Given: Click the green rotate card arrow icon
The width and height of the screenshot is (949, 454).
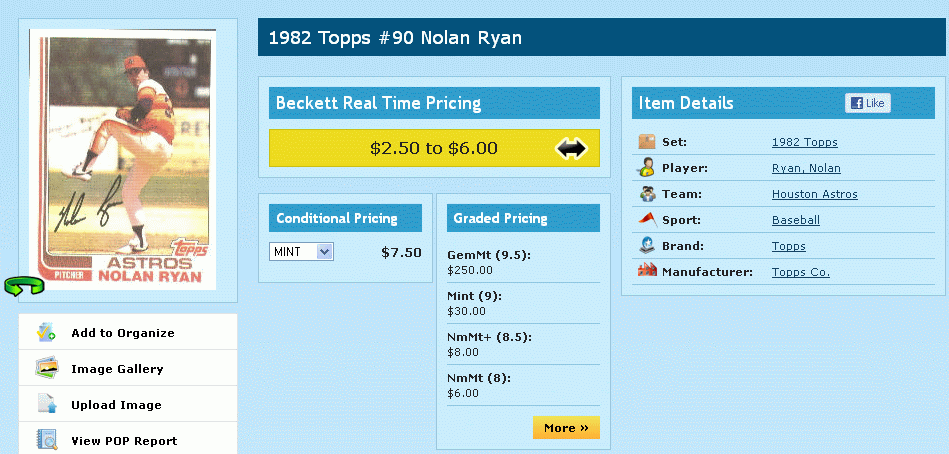Looking at the screenshot, I should tap(25, 287).
